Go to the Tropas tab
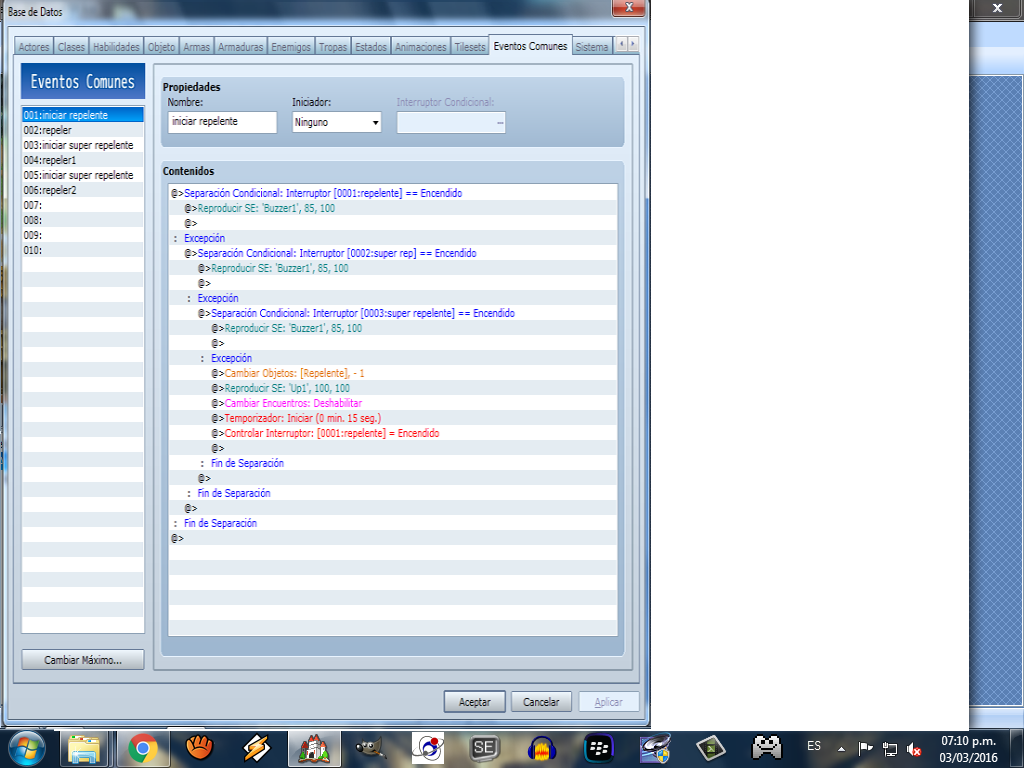Viewport: 1024px width, 768px height. pyautogui.click(x=333, y=47)
